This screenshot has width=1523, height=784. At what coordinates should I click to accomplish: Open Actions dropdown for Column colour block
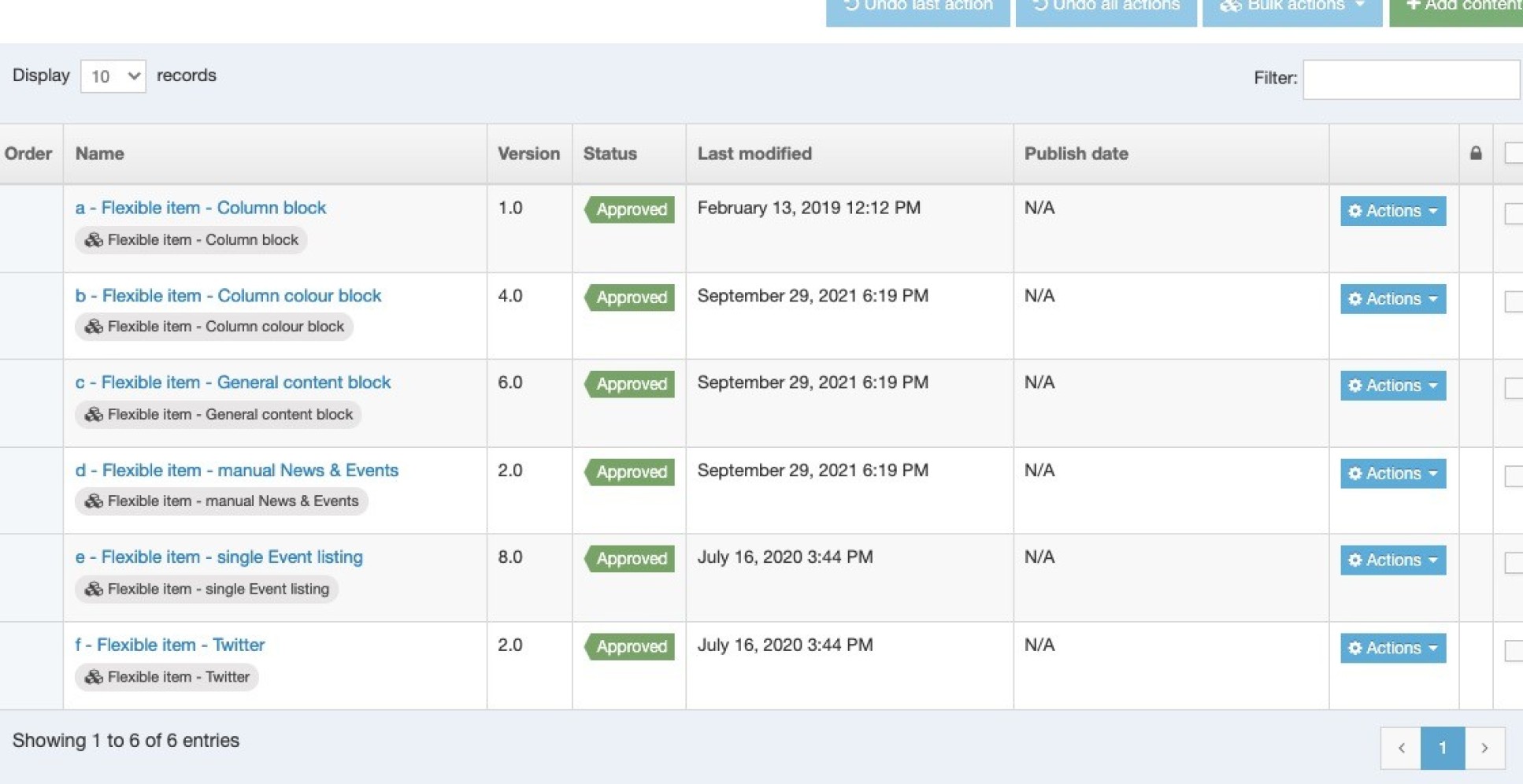1392,299
